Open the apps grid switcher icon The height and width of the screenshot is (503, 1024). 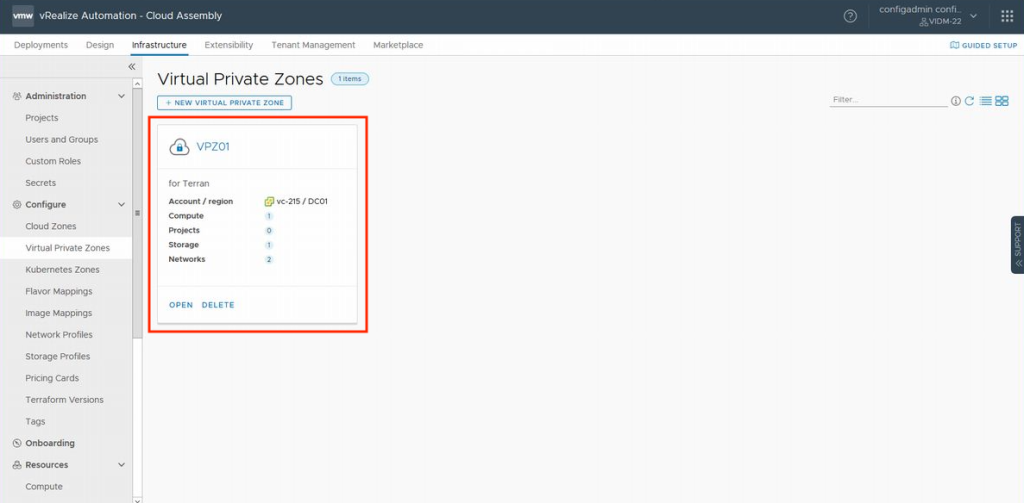coord(1007,16)
